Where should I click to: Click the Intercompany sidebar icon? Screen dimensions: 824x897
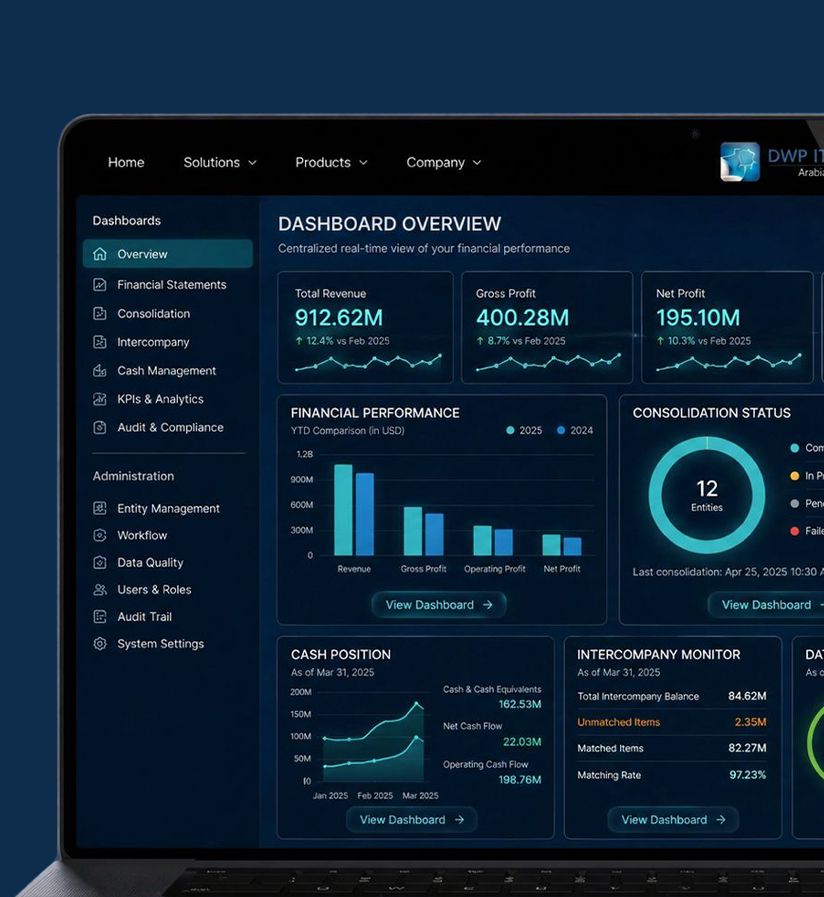coord(100,342)
